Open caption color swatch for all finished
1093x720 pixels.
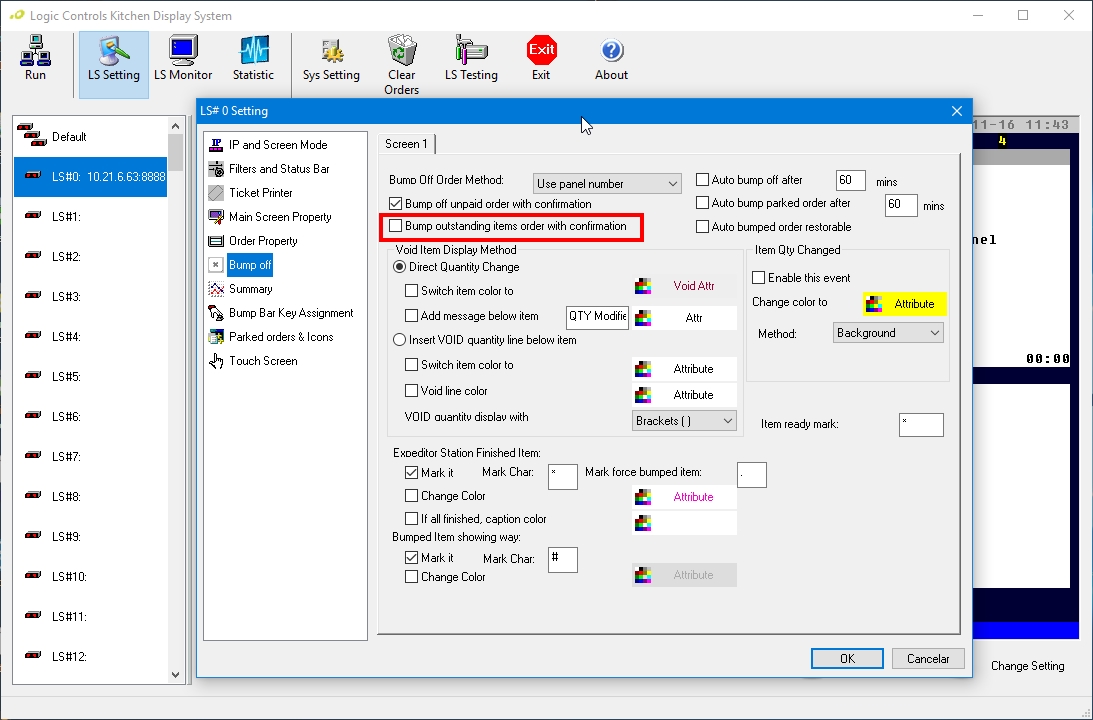684,523
